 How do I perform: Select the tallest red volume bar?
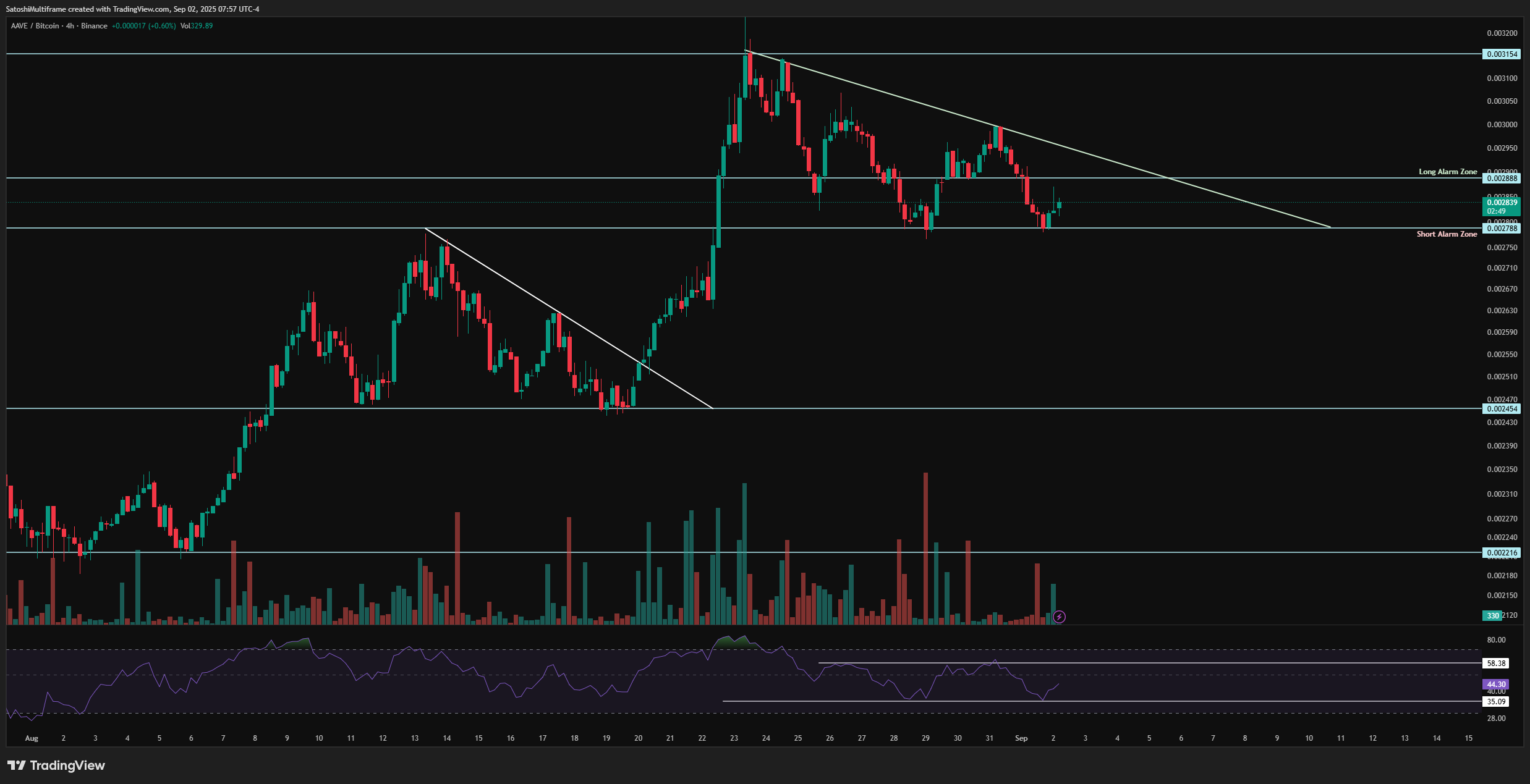point(925,549)
